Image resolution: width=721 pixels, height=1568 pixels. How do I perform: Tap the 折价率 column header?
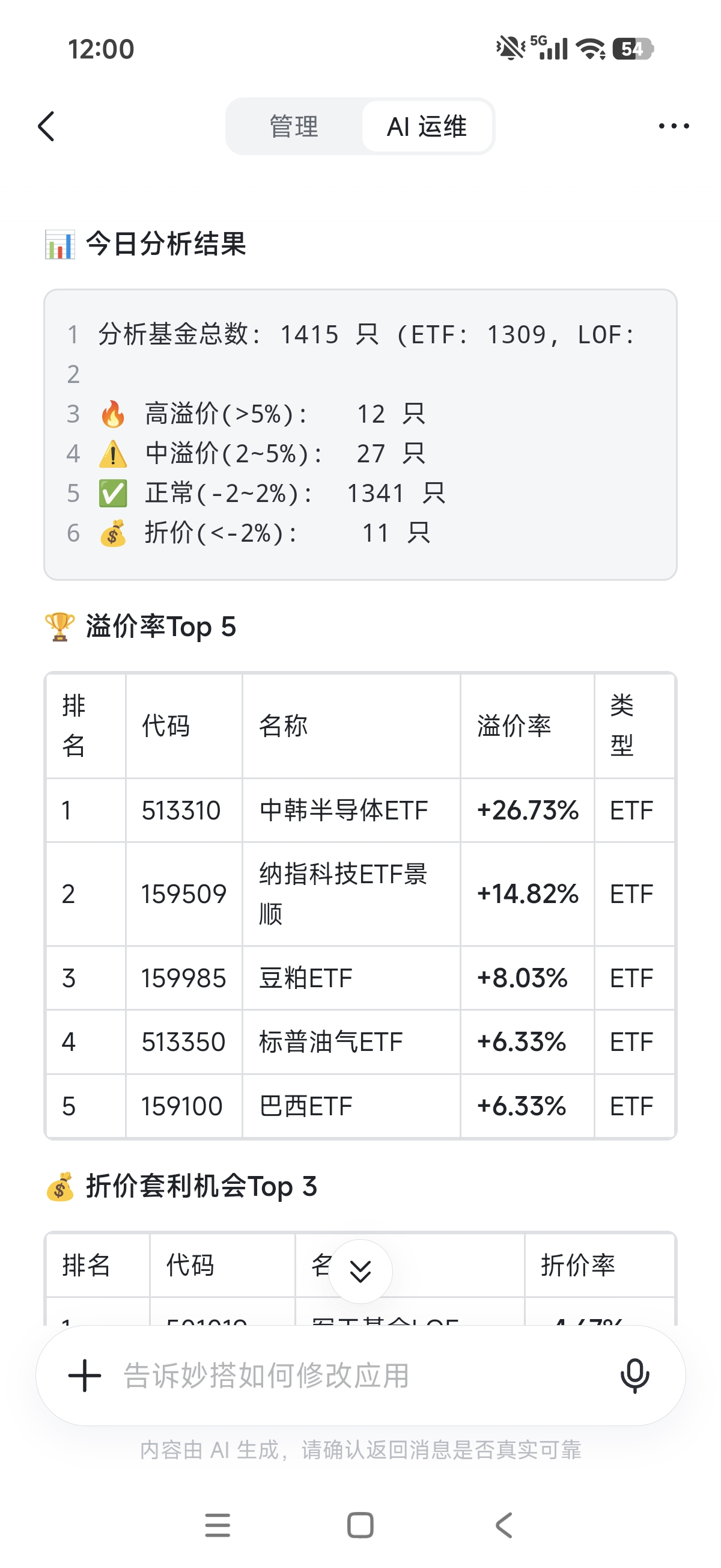[578, 1266]
